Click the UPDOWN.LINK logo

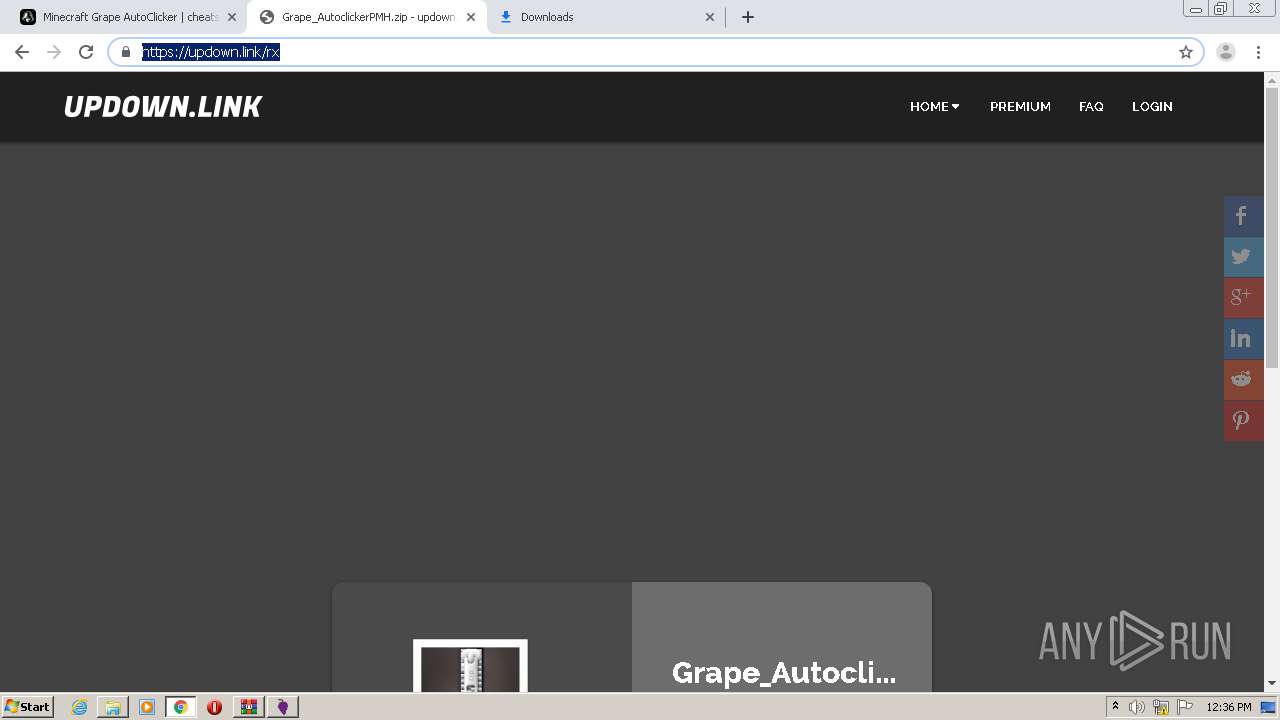pos(163,107)
